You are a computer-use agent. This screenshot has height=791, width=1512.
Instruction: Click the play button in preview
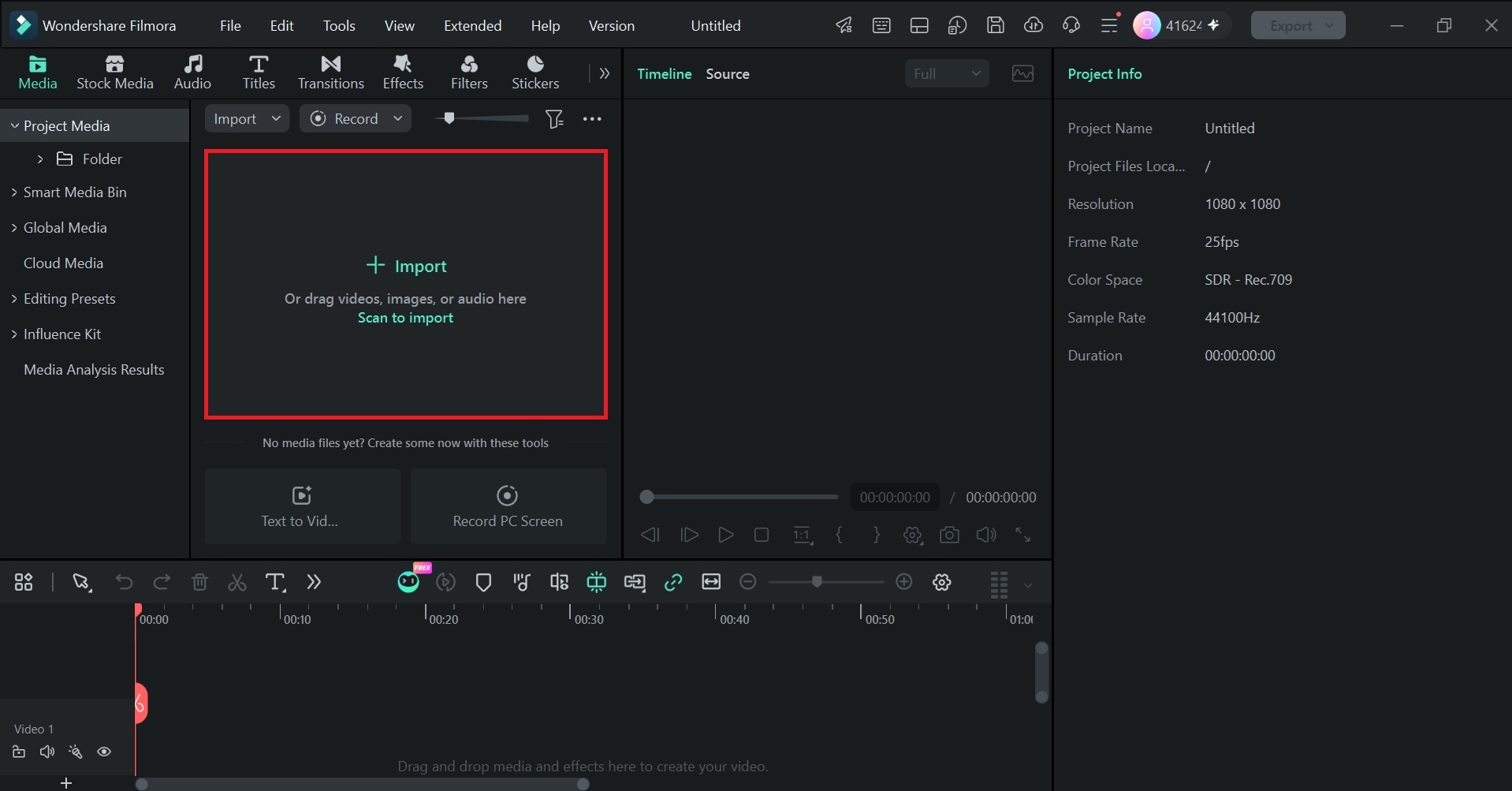pos(726,535)
